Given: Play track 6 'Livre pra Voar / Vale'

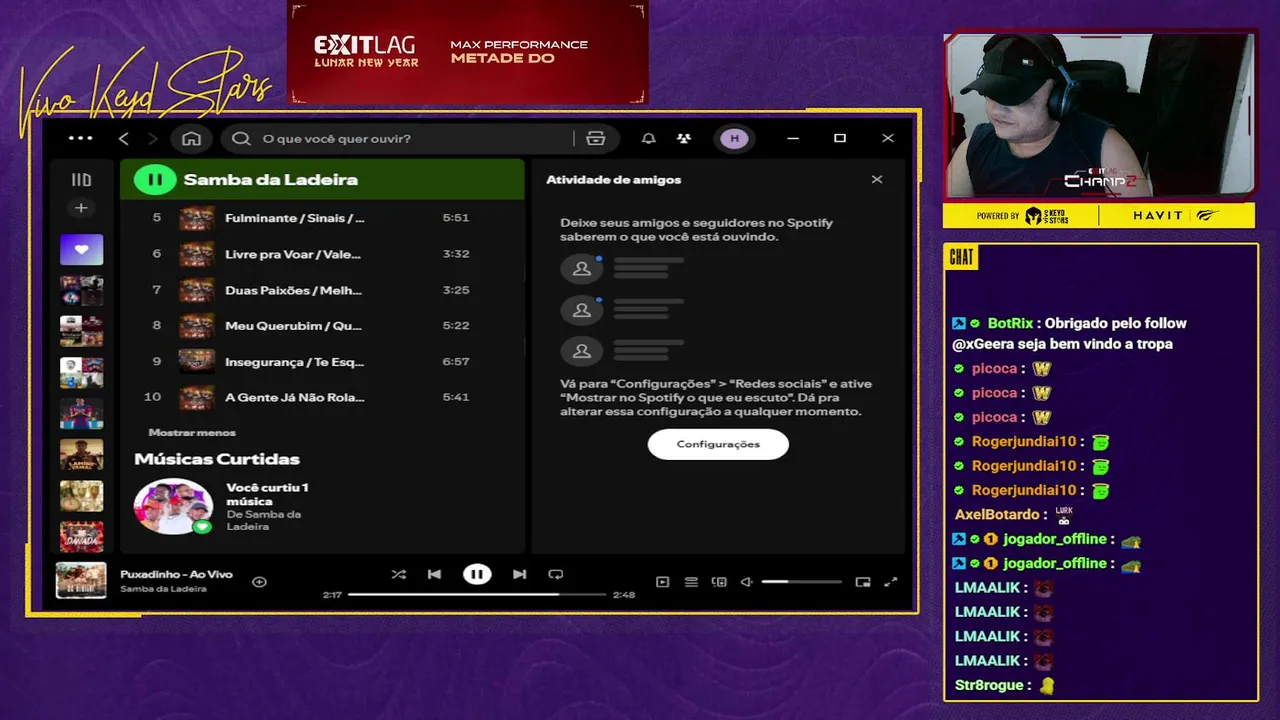Looking at the screenshot, I should [322, 254].
